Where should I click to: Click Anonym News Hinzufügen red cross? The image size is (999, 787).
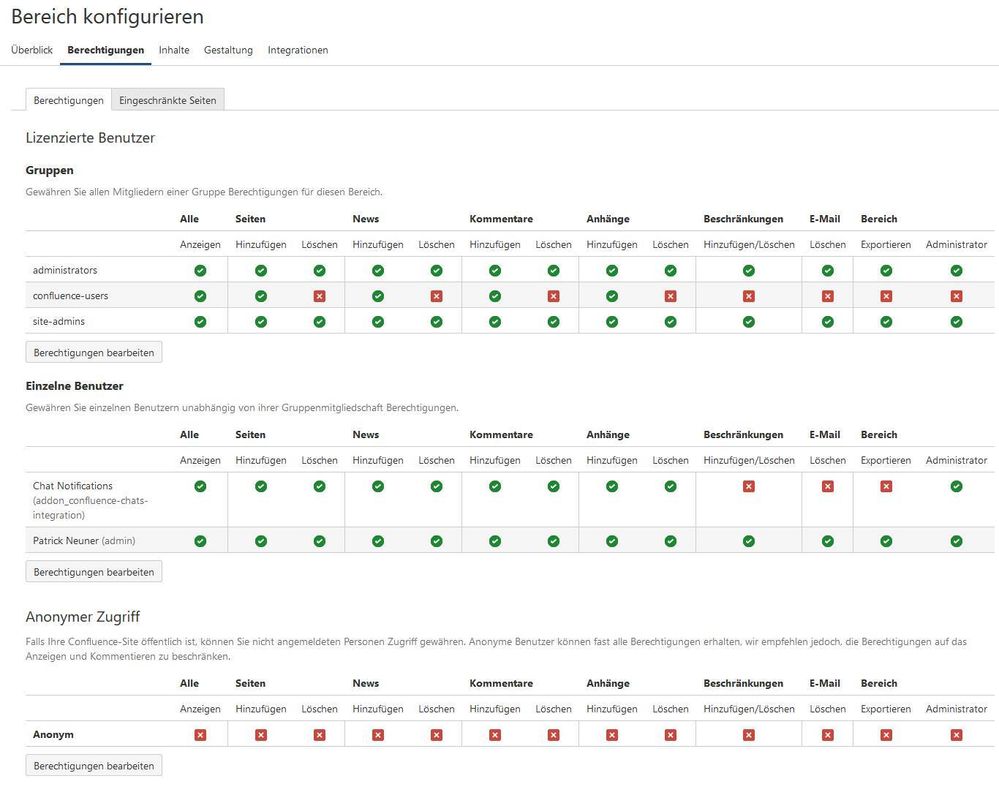pyautogui.click(x=378, y=735)
